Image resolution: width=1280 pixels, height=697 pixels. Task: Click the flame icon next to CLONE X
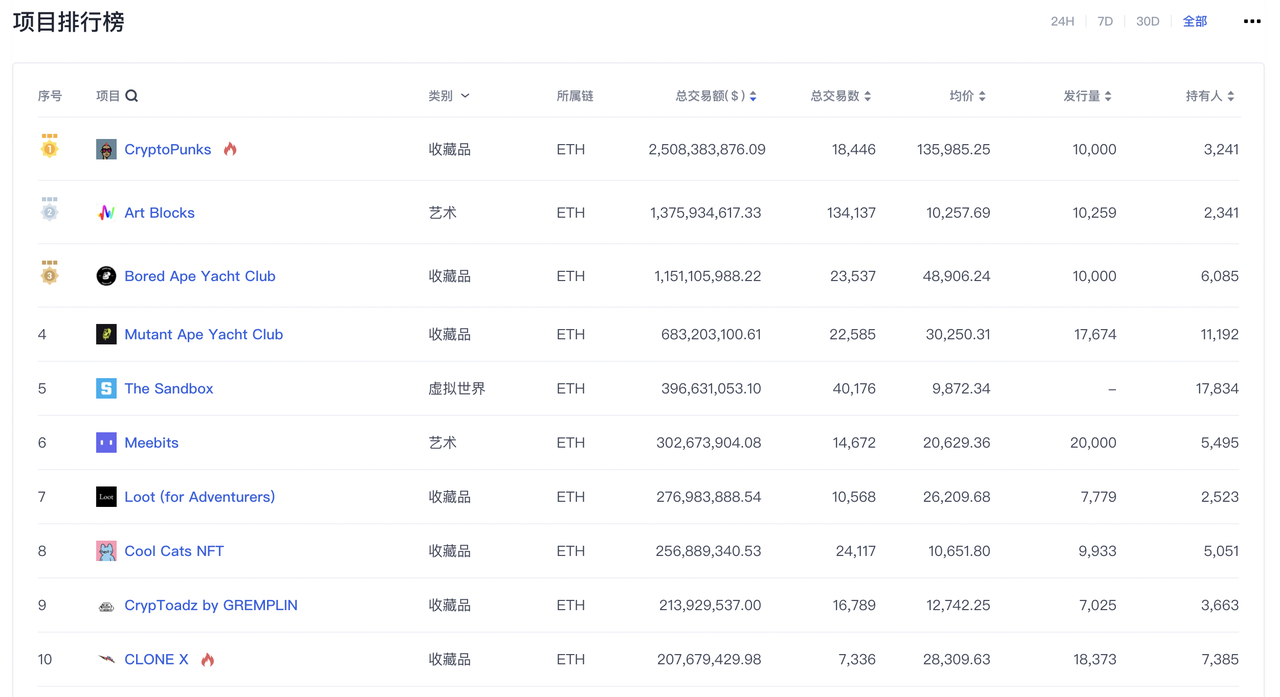click(207, 659)
